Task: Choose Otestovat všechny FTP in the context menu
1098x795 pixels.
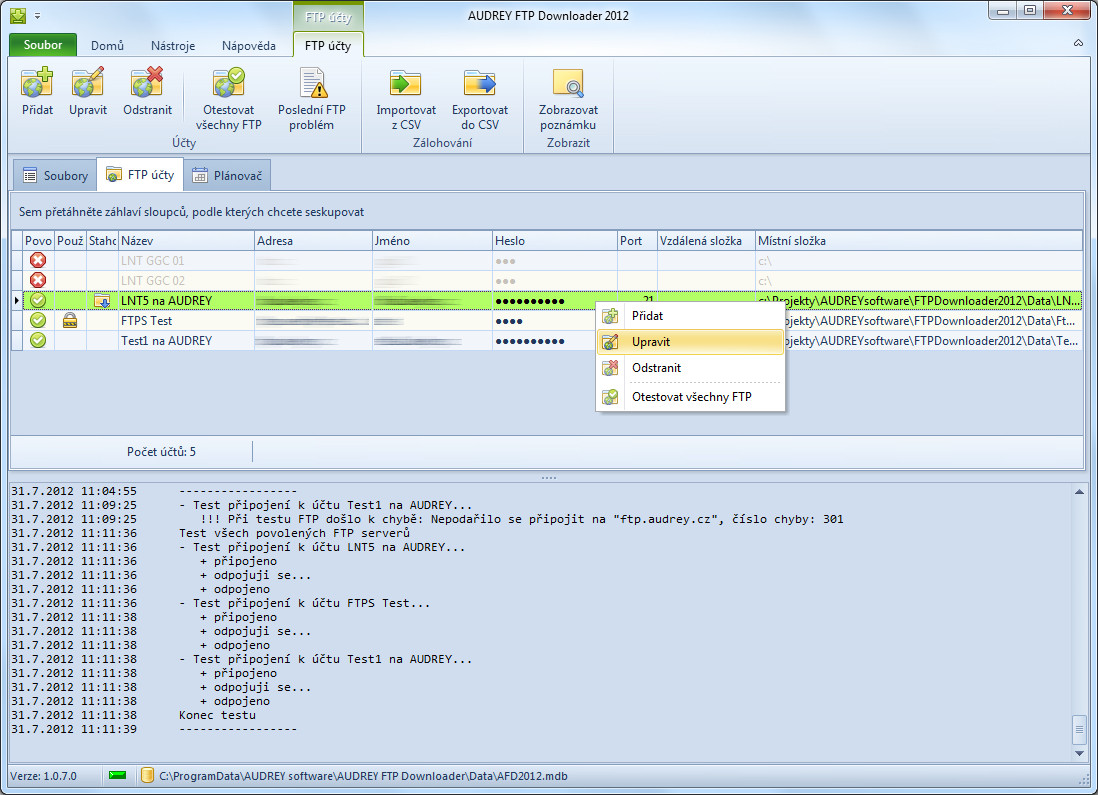Action: (690, 397)
